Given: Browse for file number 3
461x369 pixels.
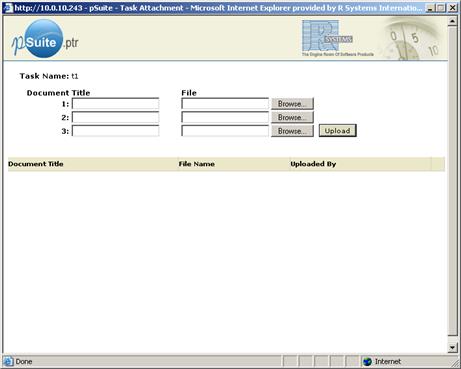Looking at the screenshot, I should pos(292,131).
